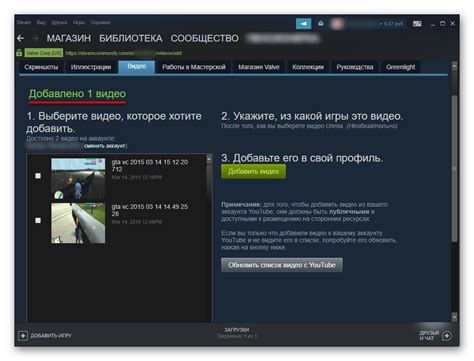Click video list scrollbar up arrow
The width and height of the screenshot is (474, 361).
pyautogui.click(x=209, y=159)
